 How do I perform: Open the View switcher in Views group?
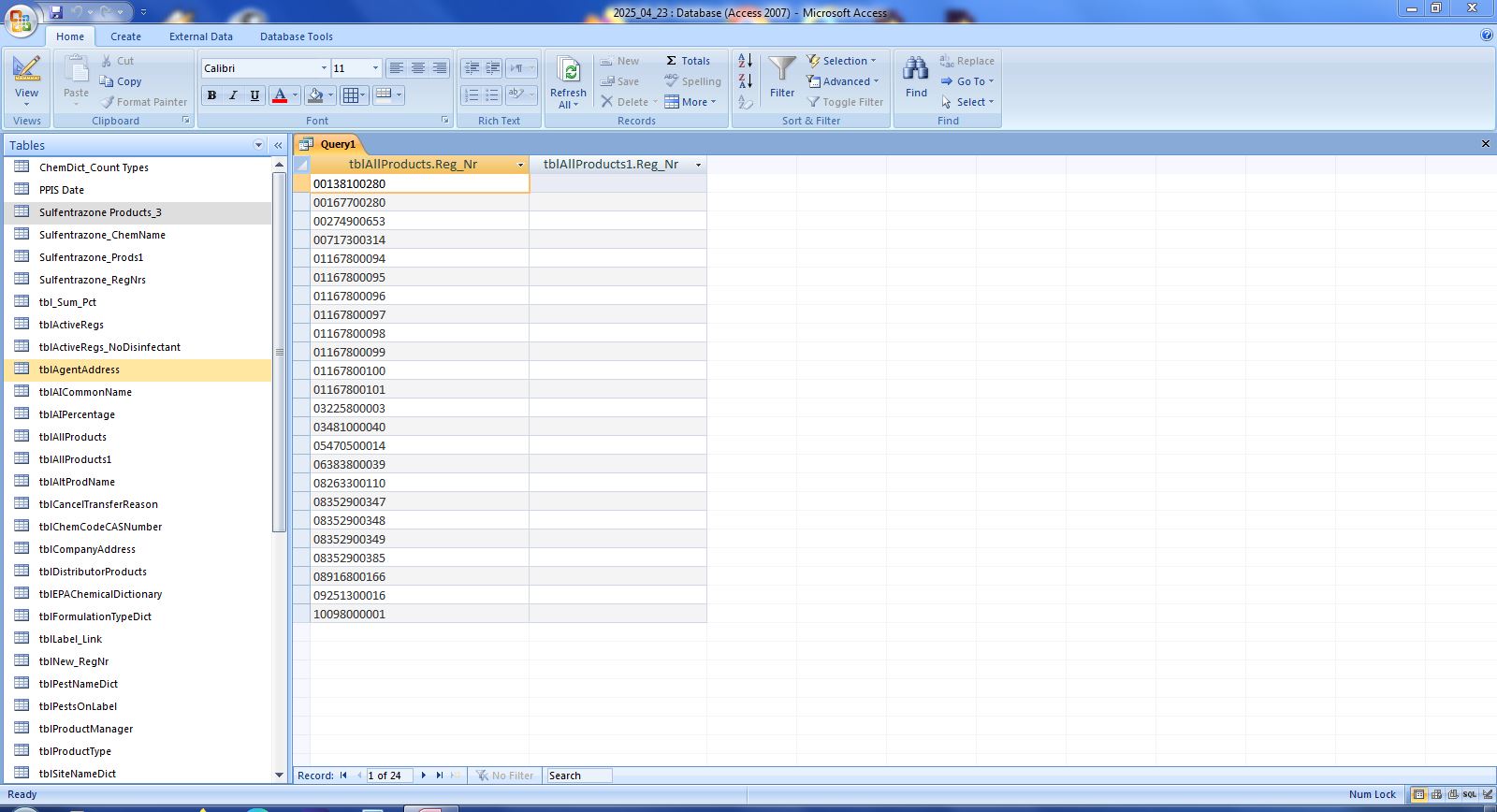tap(26, 81)
